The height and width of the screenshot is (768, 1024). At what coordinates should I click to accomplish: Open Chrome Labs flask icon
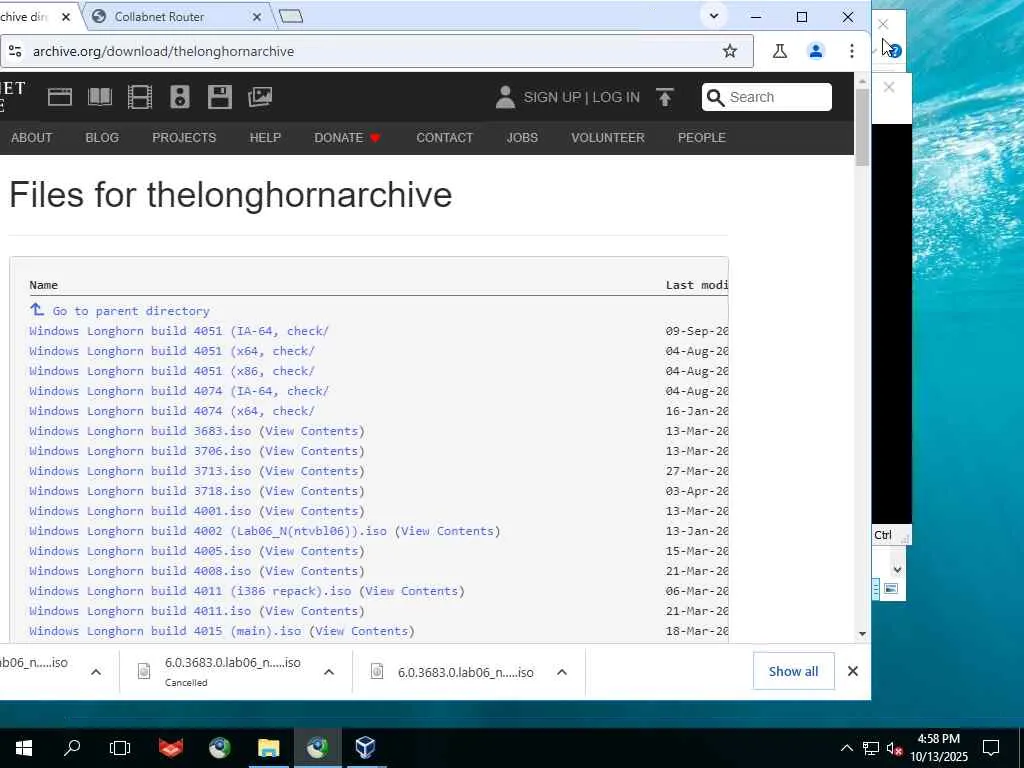(780, 51)
